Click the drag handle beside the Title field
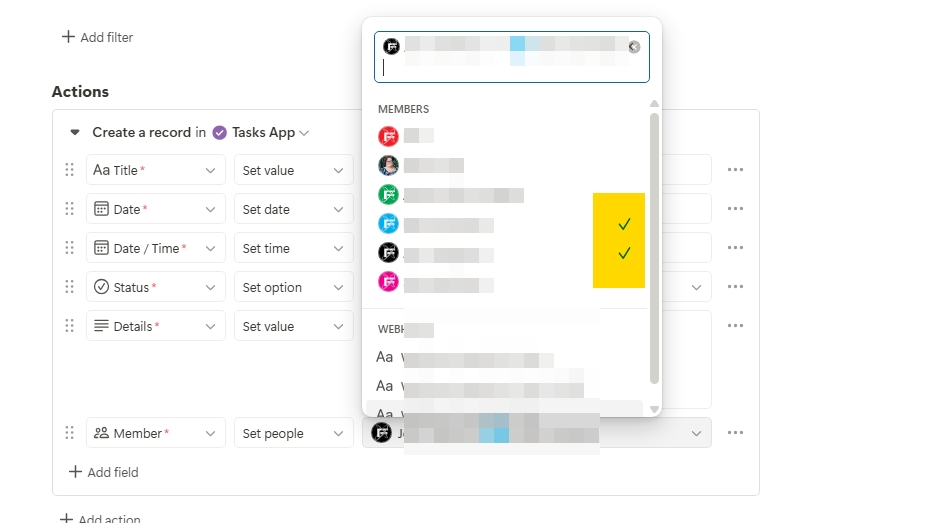This screenshot has width=930, height=523. point(69,170)
